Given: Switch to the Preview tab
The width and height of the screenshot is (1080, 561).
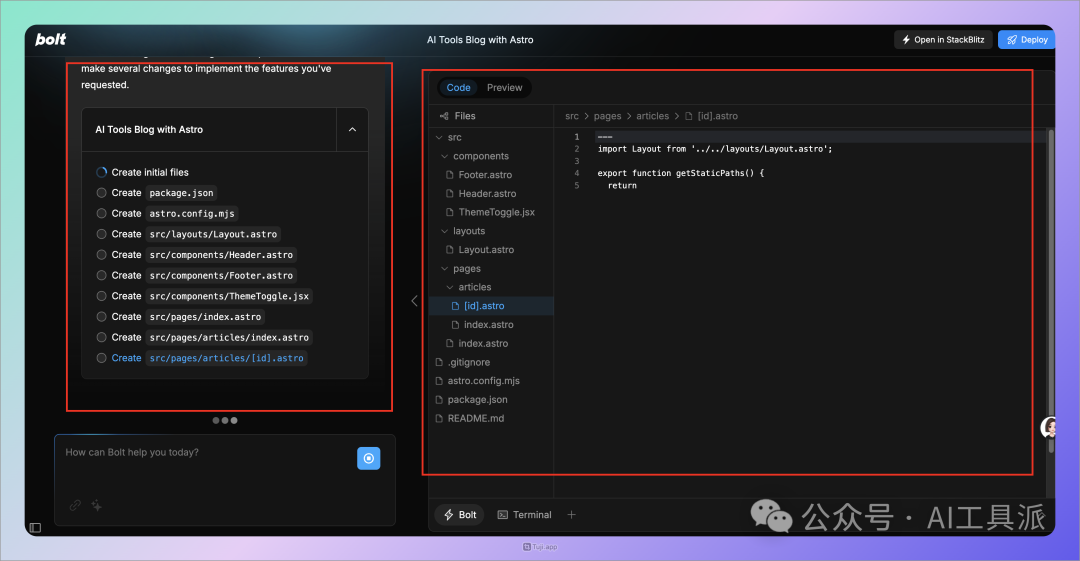Looking at the screenshot, I should tap(504, 88).
